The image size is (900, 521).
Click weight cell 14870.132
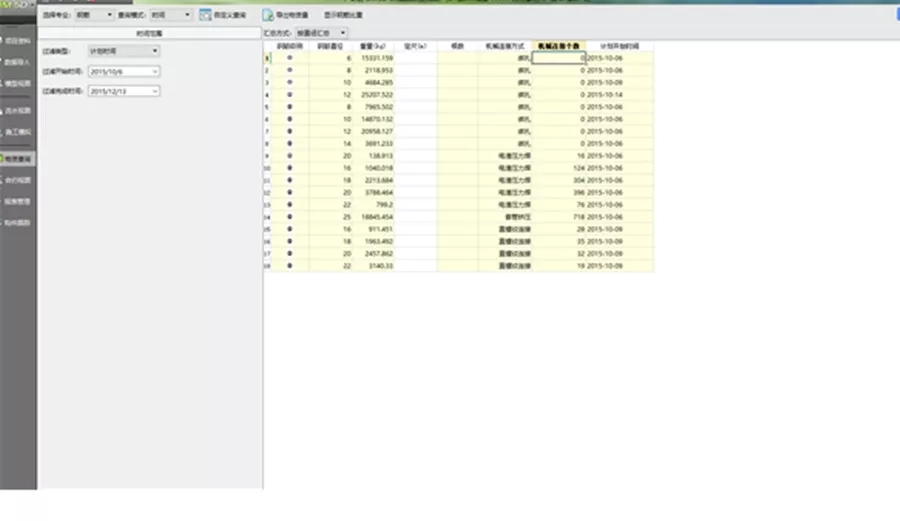[373, 119]
